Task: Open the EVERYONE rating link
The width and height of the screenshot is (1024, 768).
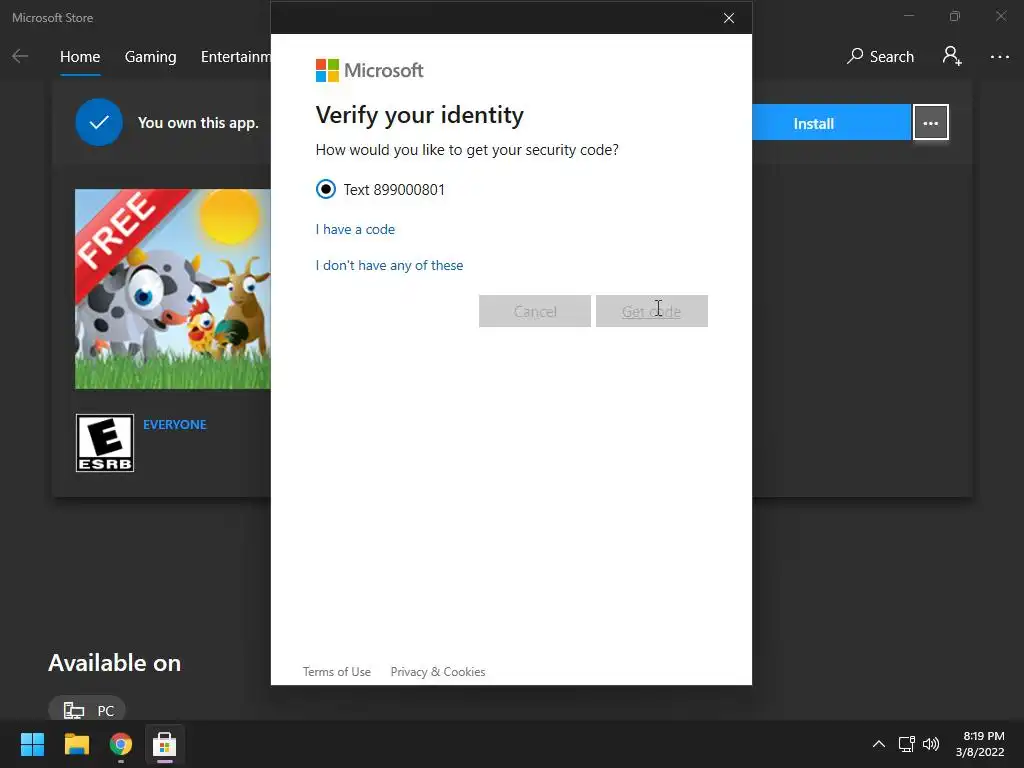Action: coord(174,424)
